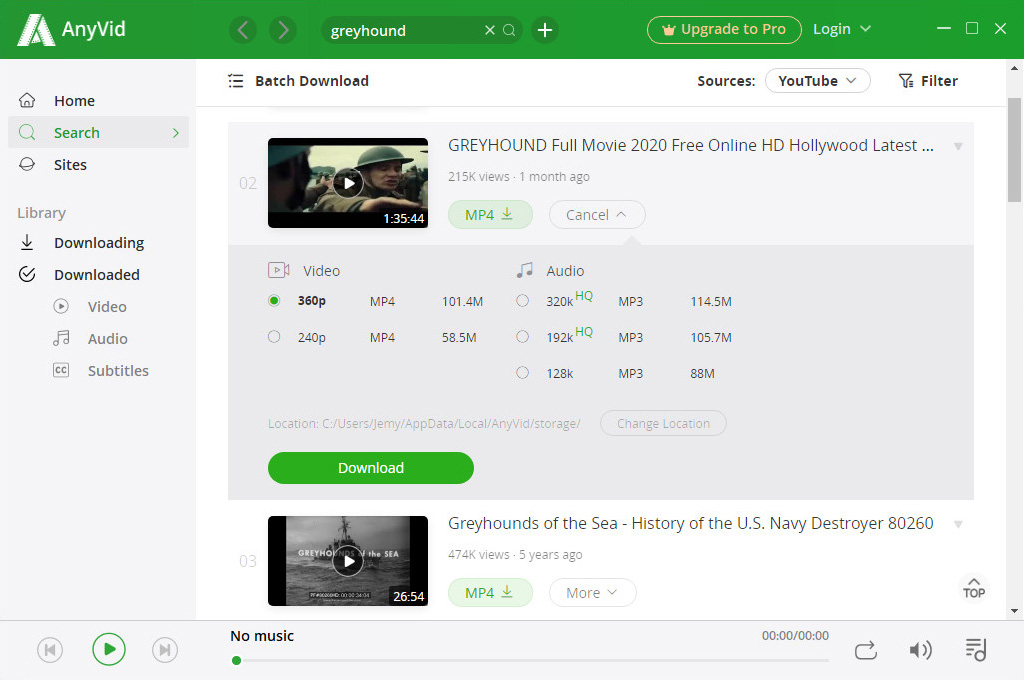Click the Batch Download list icon
Screen dimensions: 1024x680
(236, 81)
